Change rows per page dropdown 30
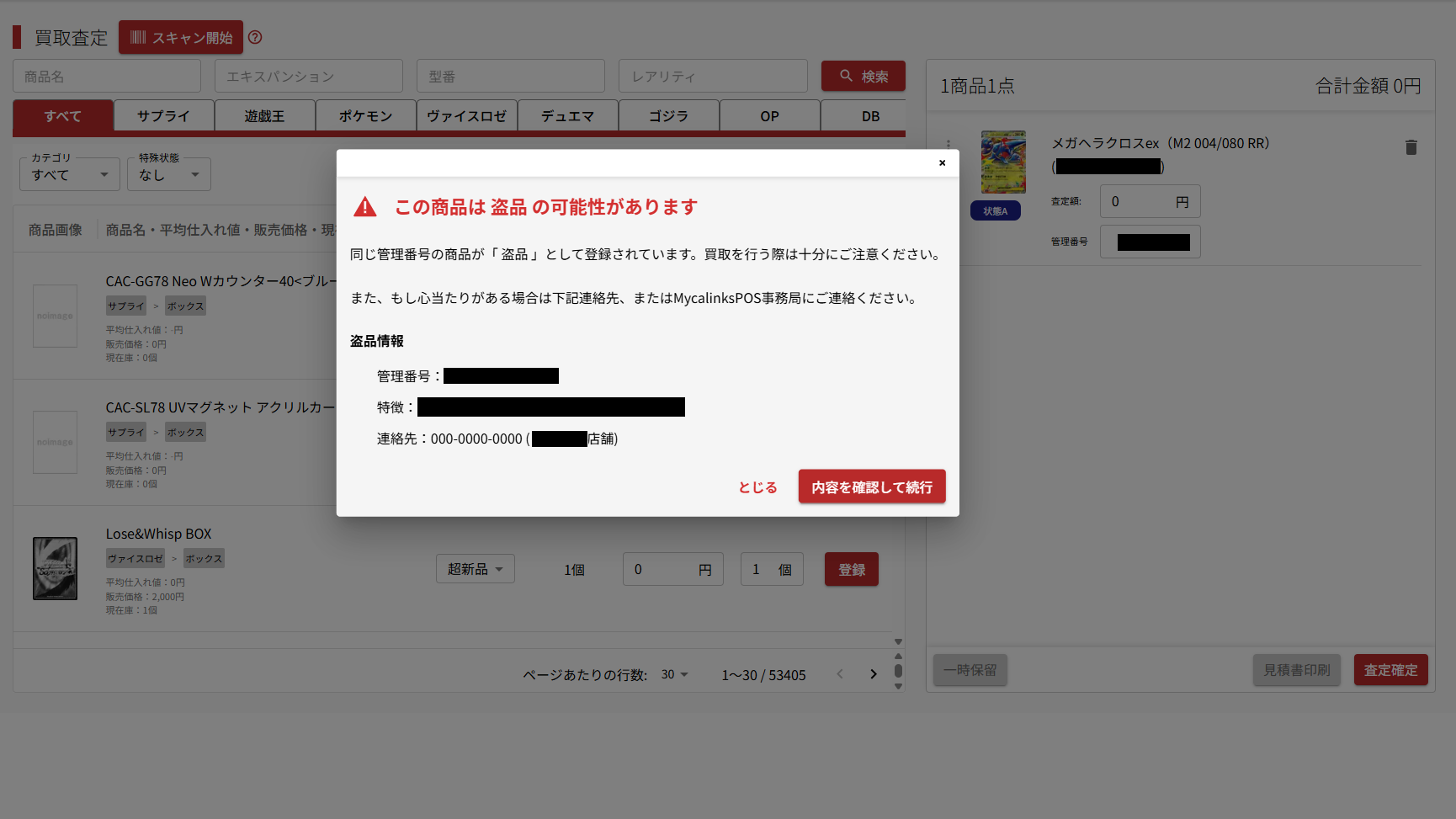The height and width of the screenshot is (819, 1456). [x=675, y=674]
